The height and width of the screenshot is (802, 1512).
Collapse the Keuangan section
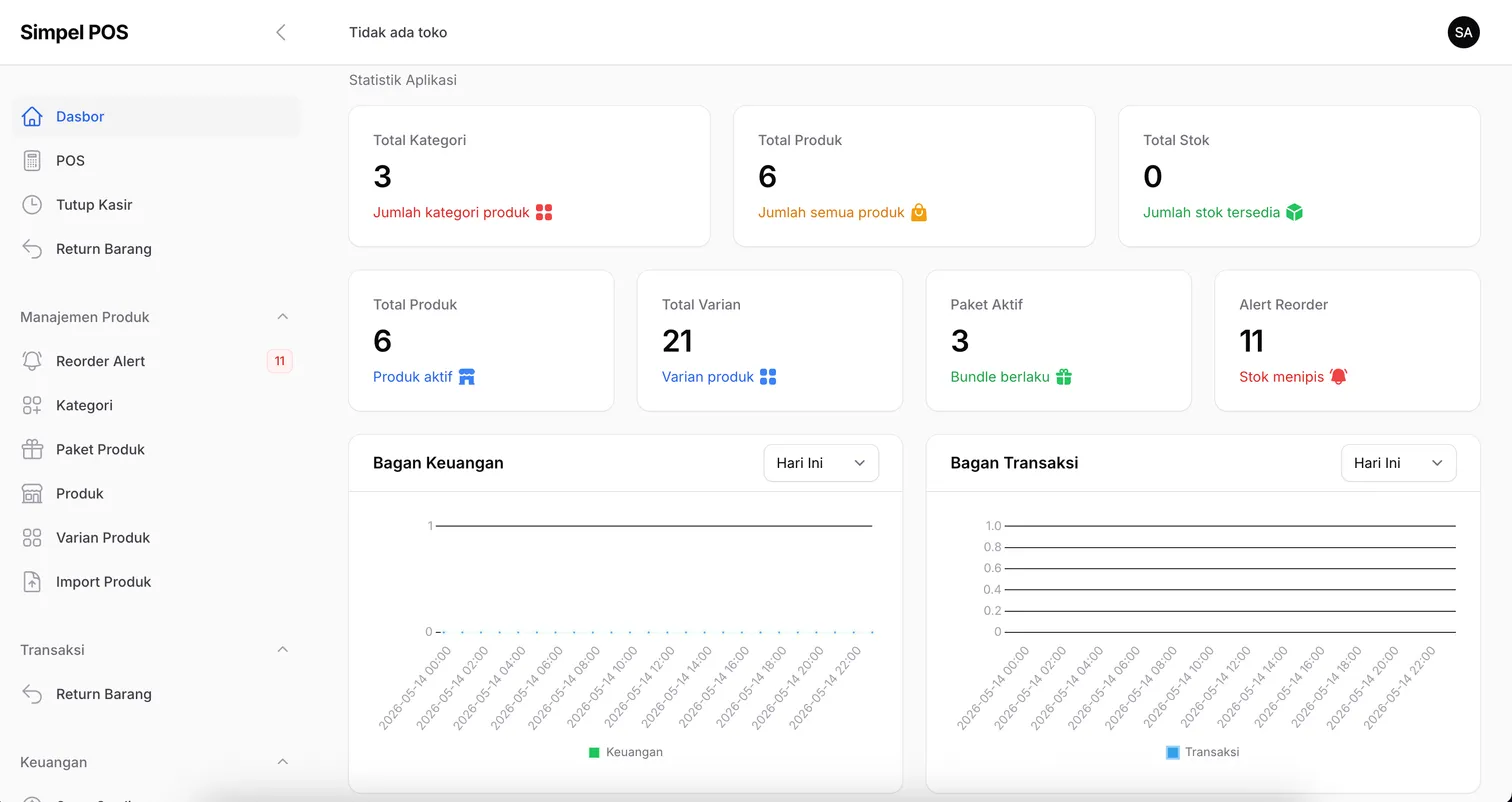tap(282, 762)
